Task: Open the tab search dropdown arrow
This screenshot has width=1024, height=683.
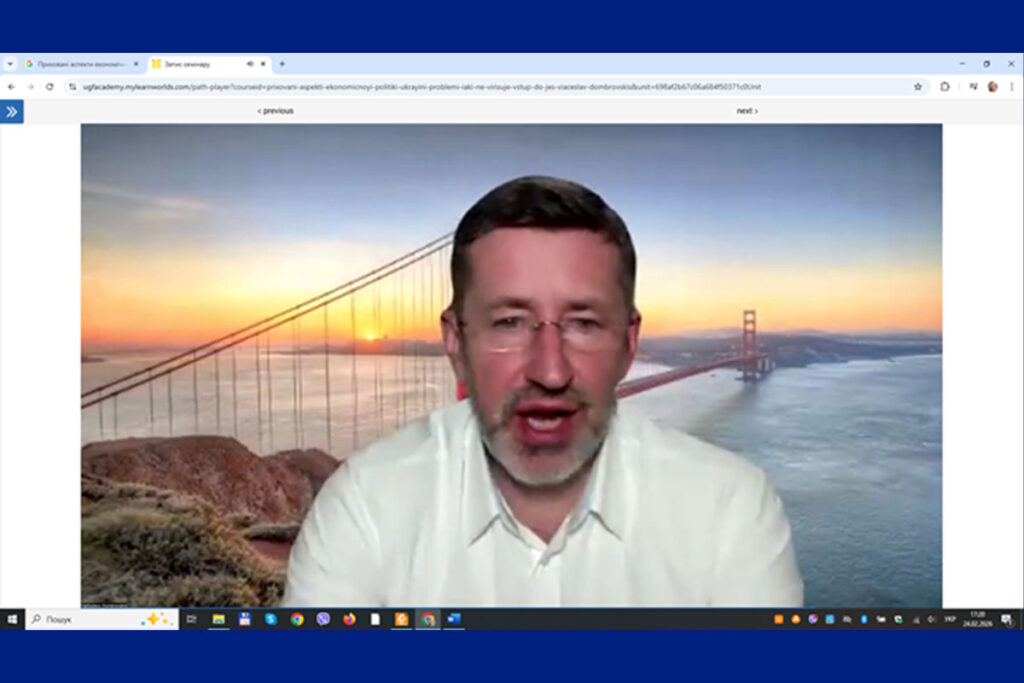Action: tap(10, 64)
